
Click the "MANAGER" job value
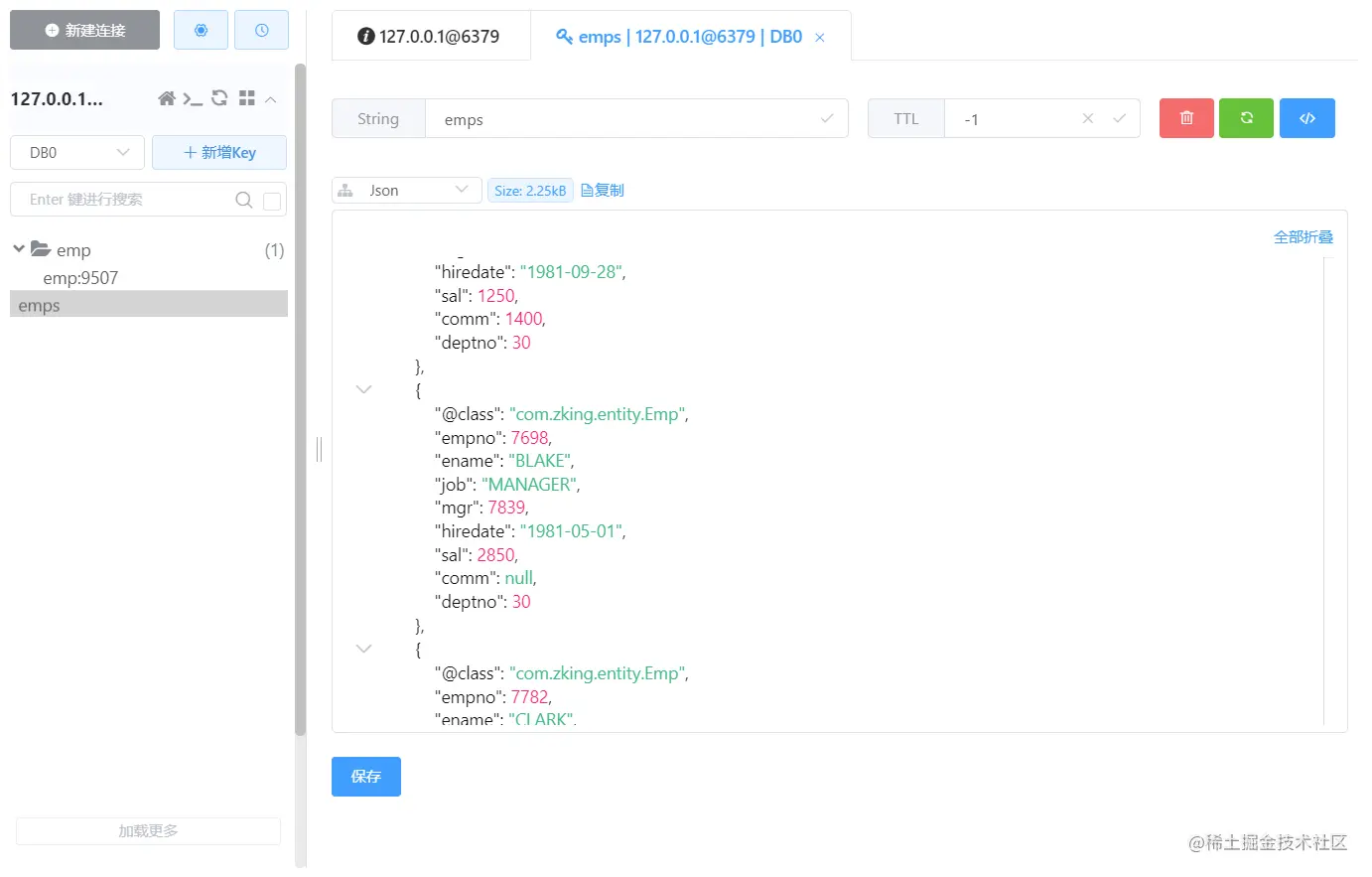(x=530, y=485)
